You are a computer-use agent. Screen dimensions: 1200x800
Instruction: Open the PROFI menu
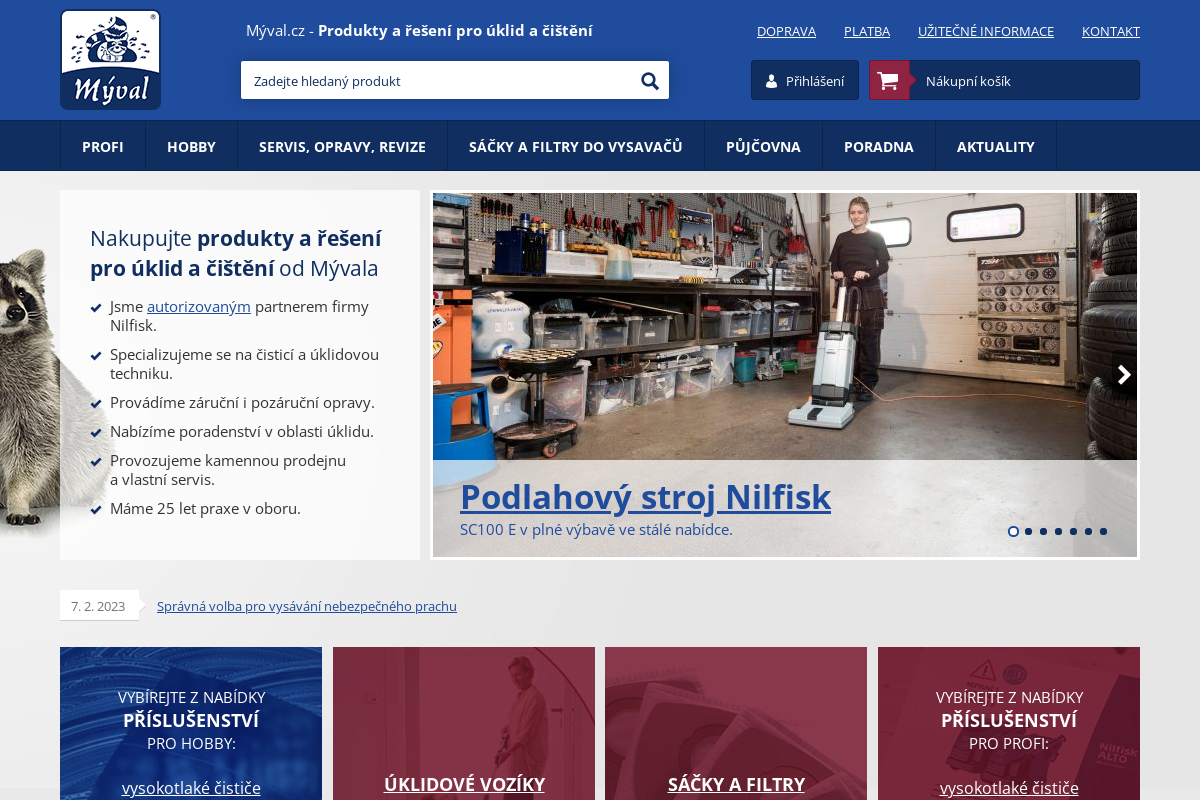pyautogui.click(x=103, y=145)
